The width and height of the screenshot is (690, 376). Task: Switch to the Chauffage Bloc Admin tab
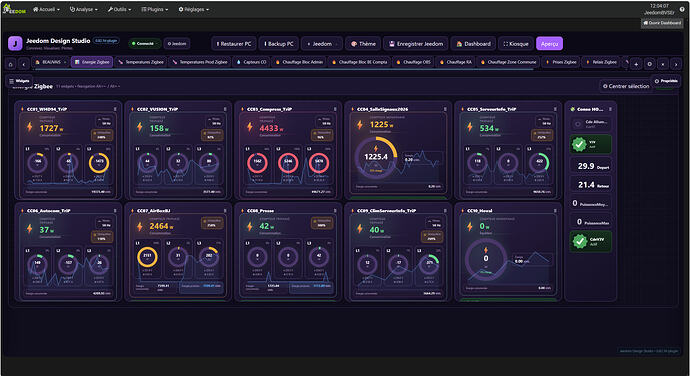coord(299,62)
